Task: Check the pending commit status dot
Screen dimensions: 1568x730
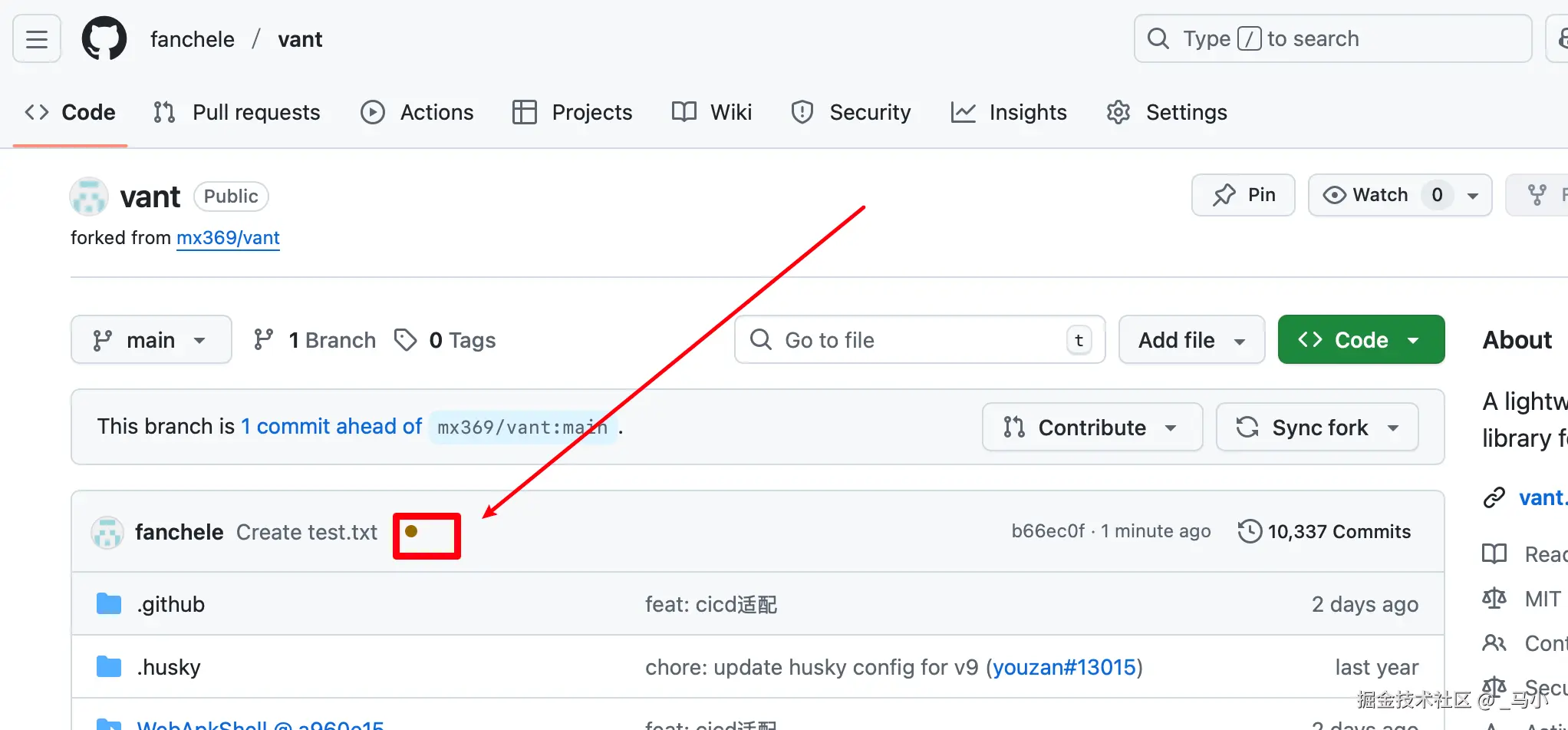Action: (x=411, y=531)
